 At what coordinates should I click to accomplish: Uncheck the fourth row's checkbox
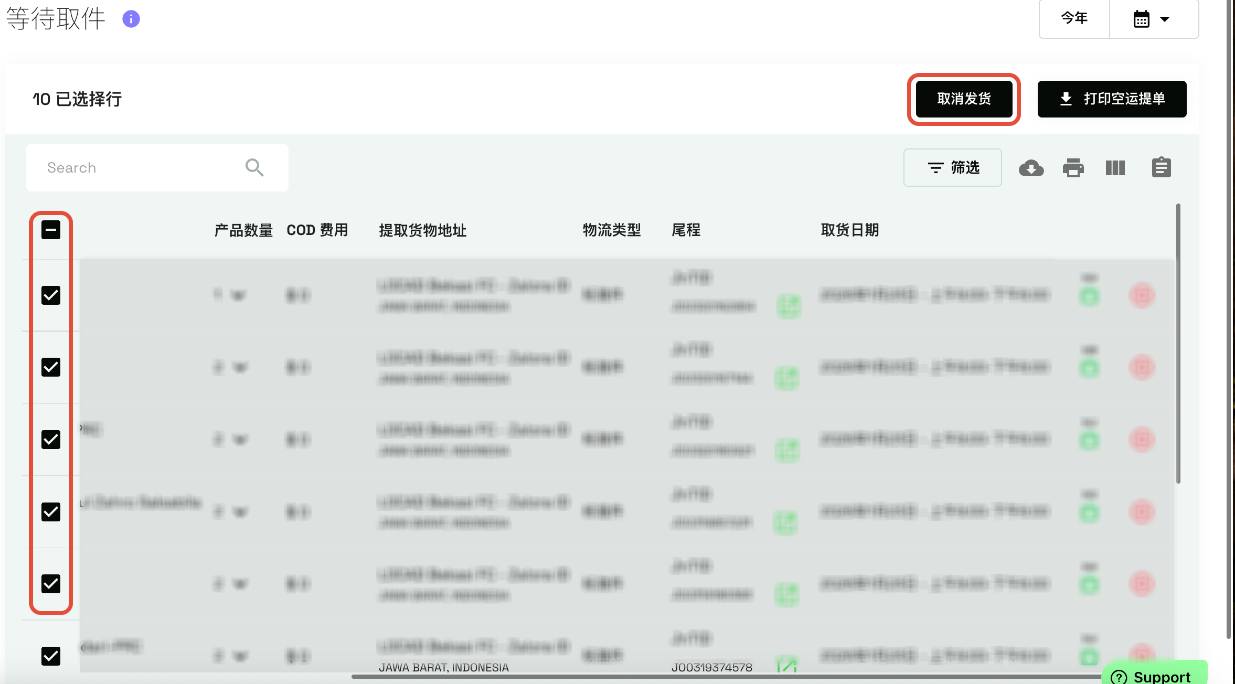51,511
